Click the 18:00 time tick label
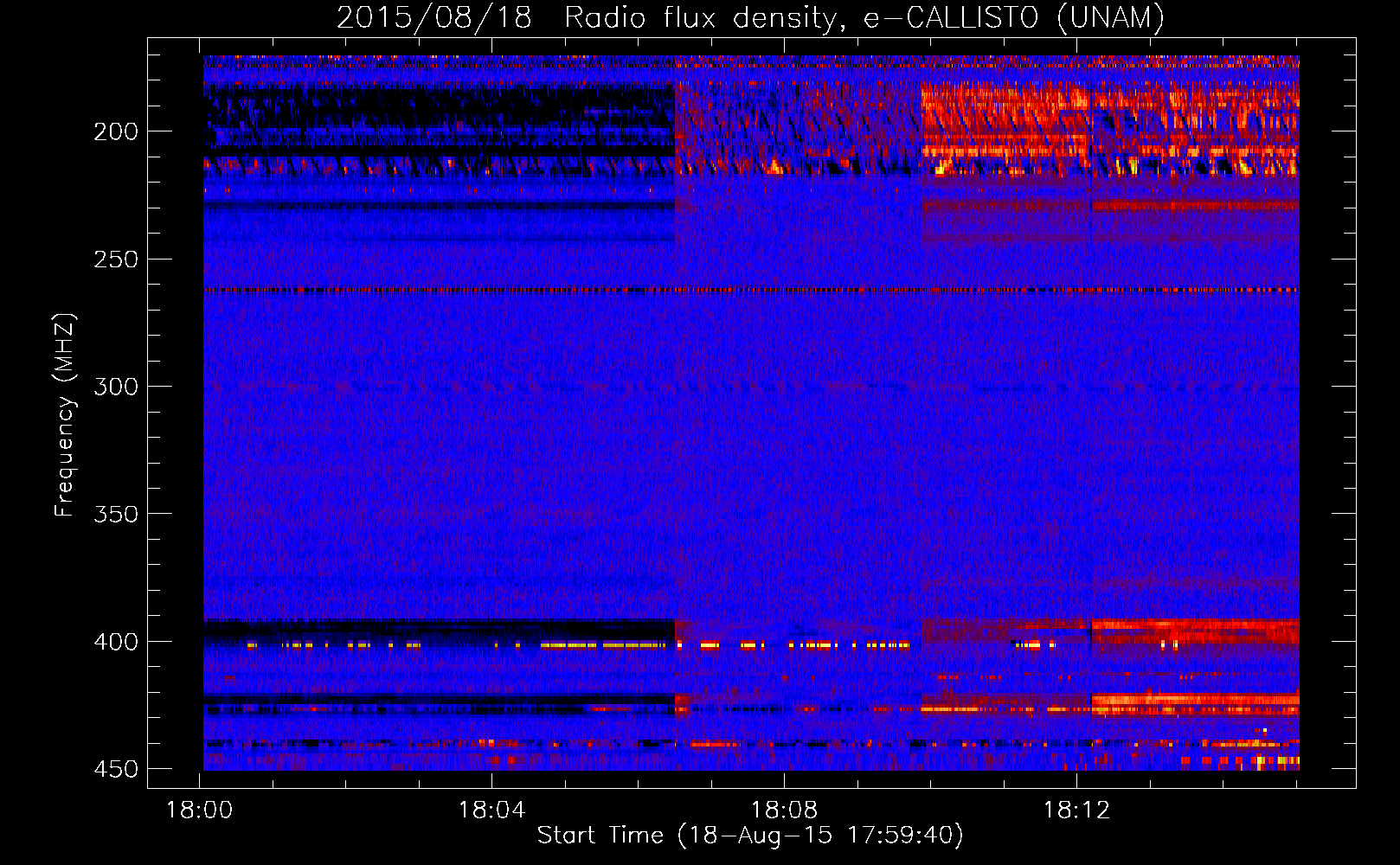This screenshot has width=1400, height=865. click(x=200, y=811)
